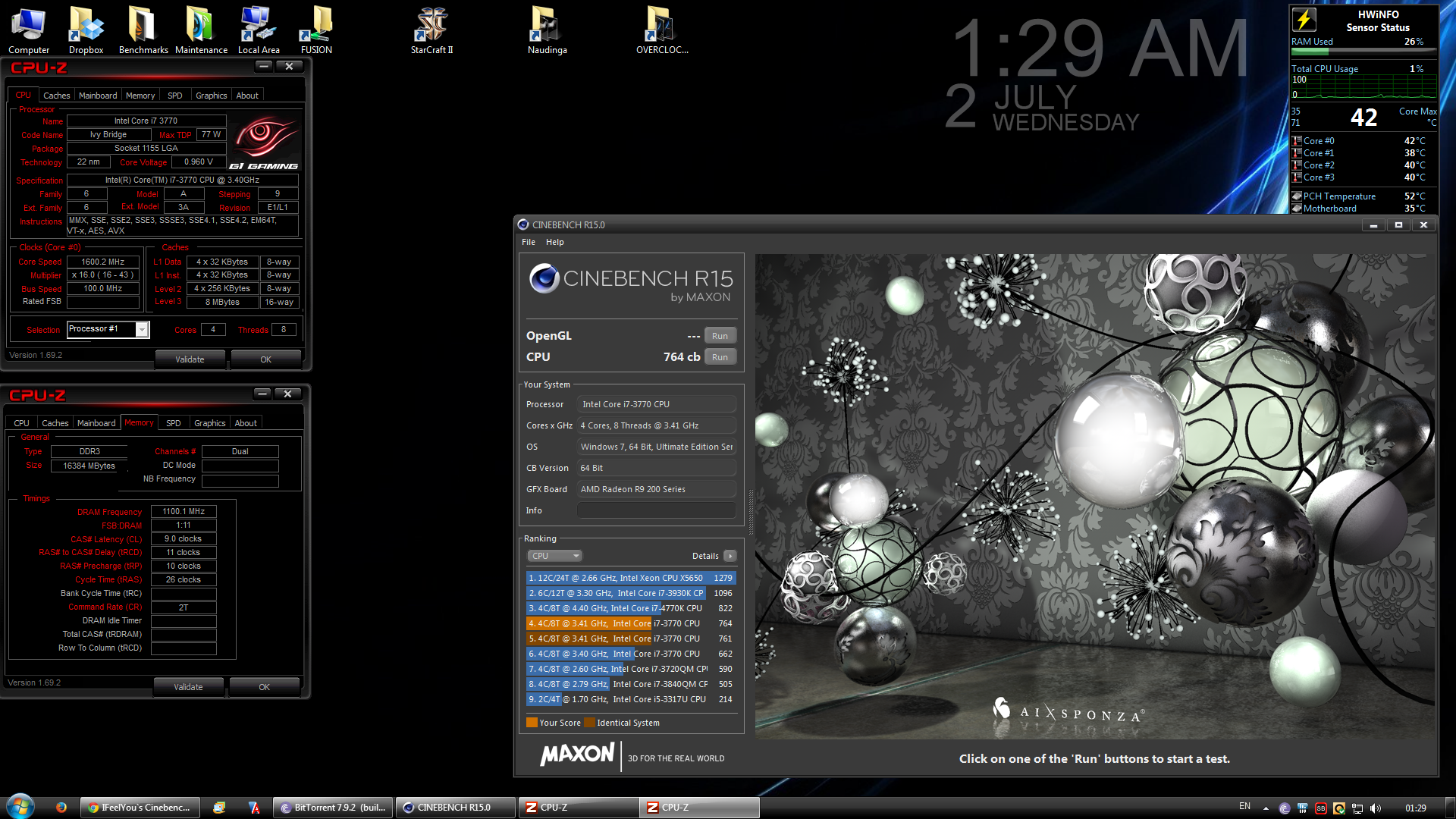
Task: Click Validate in the bottom CPU-Z window
Action: tap(188, 687)
